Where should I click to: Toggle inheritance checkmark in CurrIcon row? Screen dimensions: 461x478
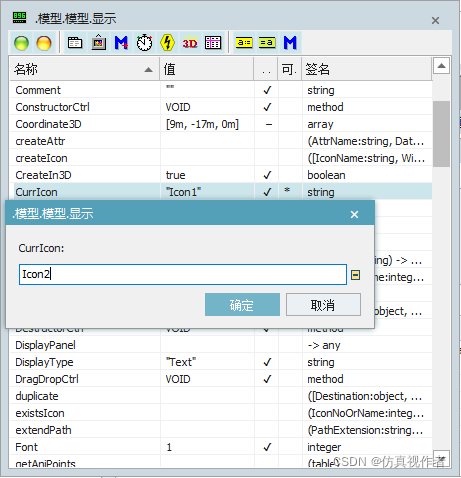coord(267,192)
